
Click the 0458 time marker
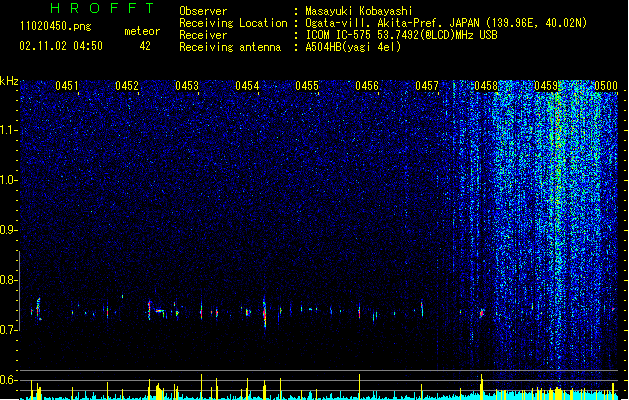pos(486,86)
